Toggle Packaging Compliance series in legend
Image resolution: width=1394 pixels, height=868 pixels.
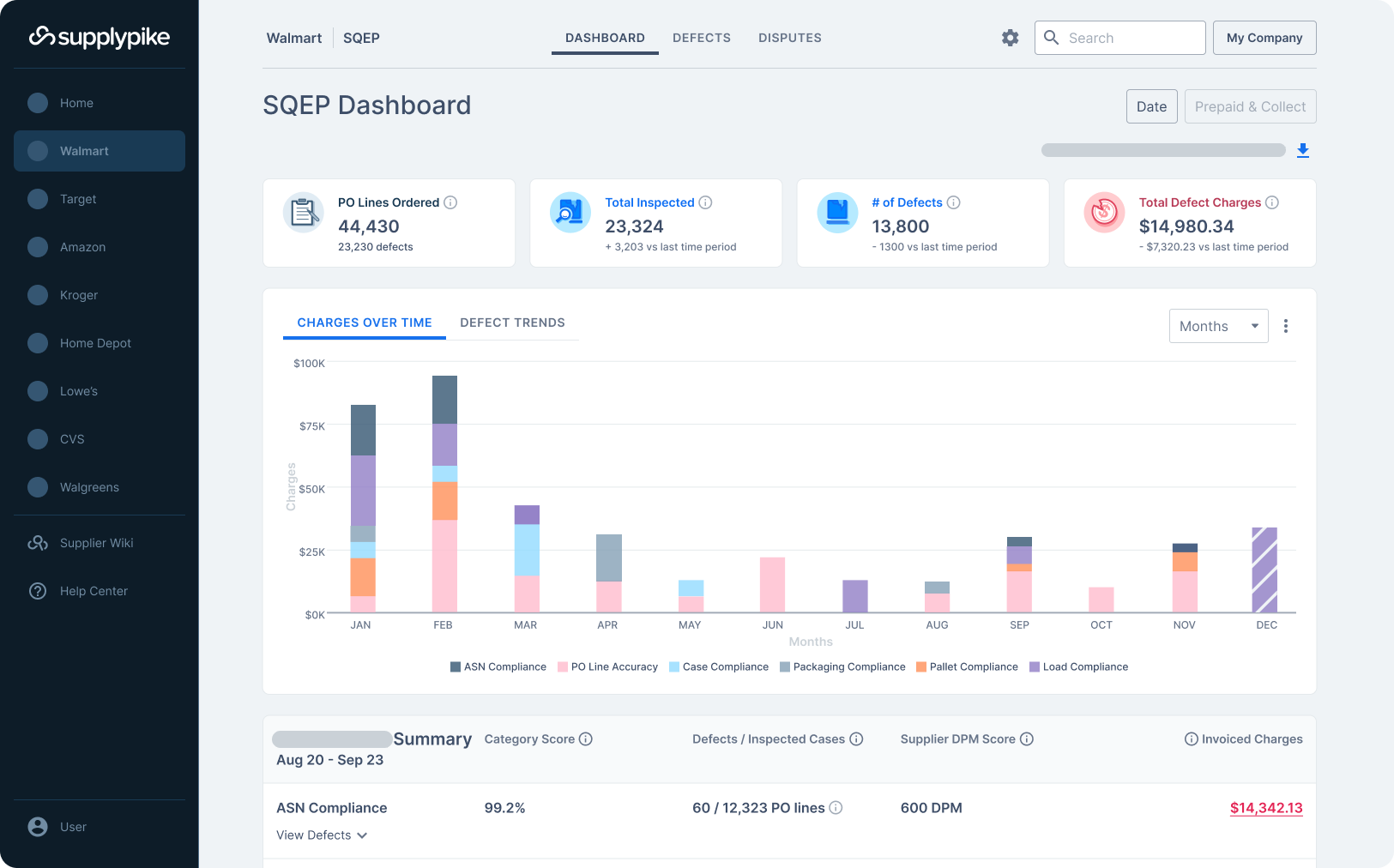842,667
